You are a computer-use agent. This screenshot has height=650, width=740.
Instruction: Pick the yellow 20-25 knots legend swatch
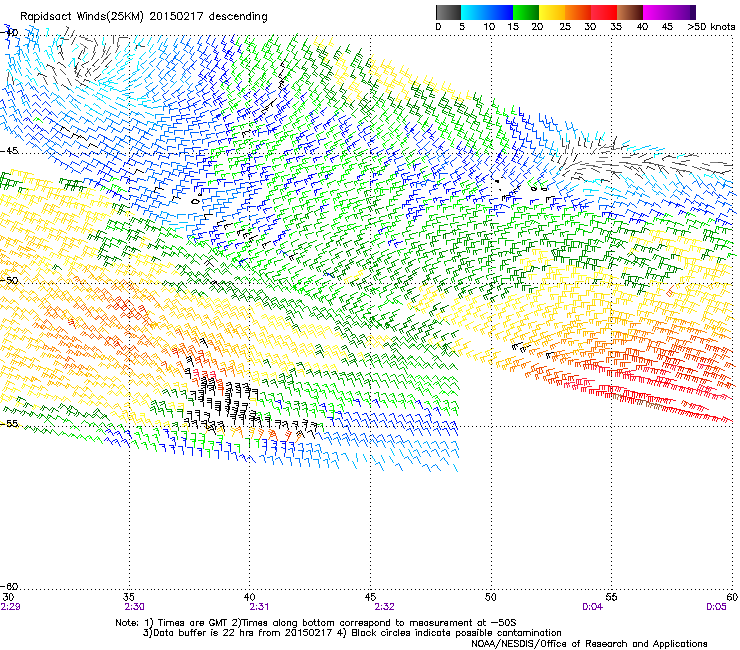pos(552,12)
